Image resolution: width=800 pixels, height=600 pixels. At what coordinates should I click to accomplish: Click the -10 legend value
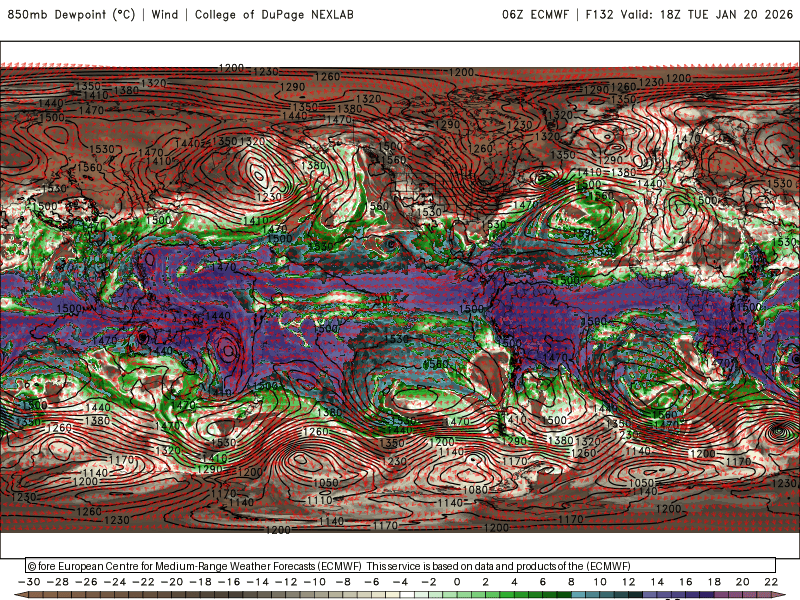pos(314,582)
